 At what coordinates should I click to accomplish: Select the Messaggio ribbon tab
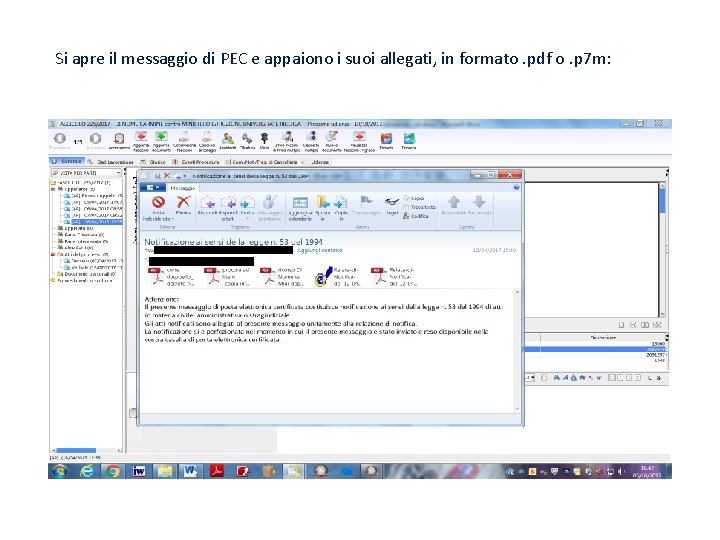(183, 188)
